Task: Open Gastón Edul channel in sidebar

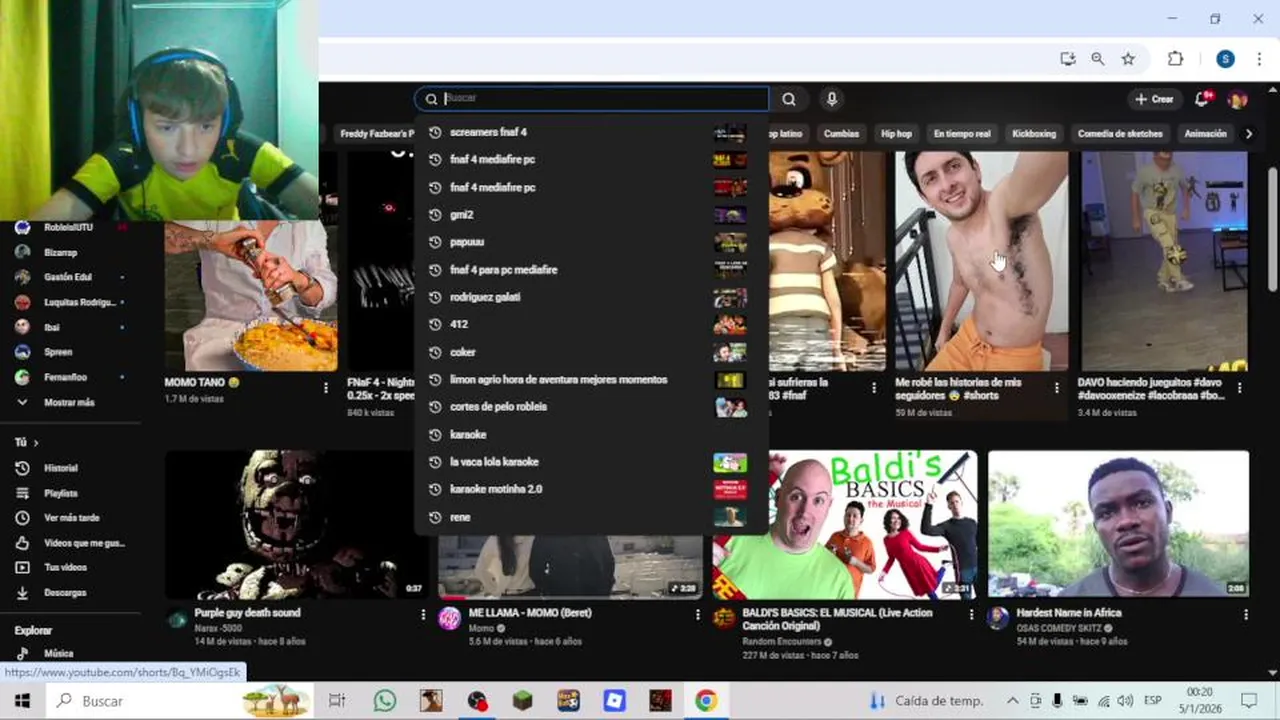Action: (68, 277)
